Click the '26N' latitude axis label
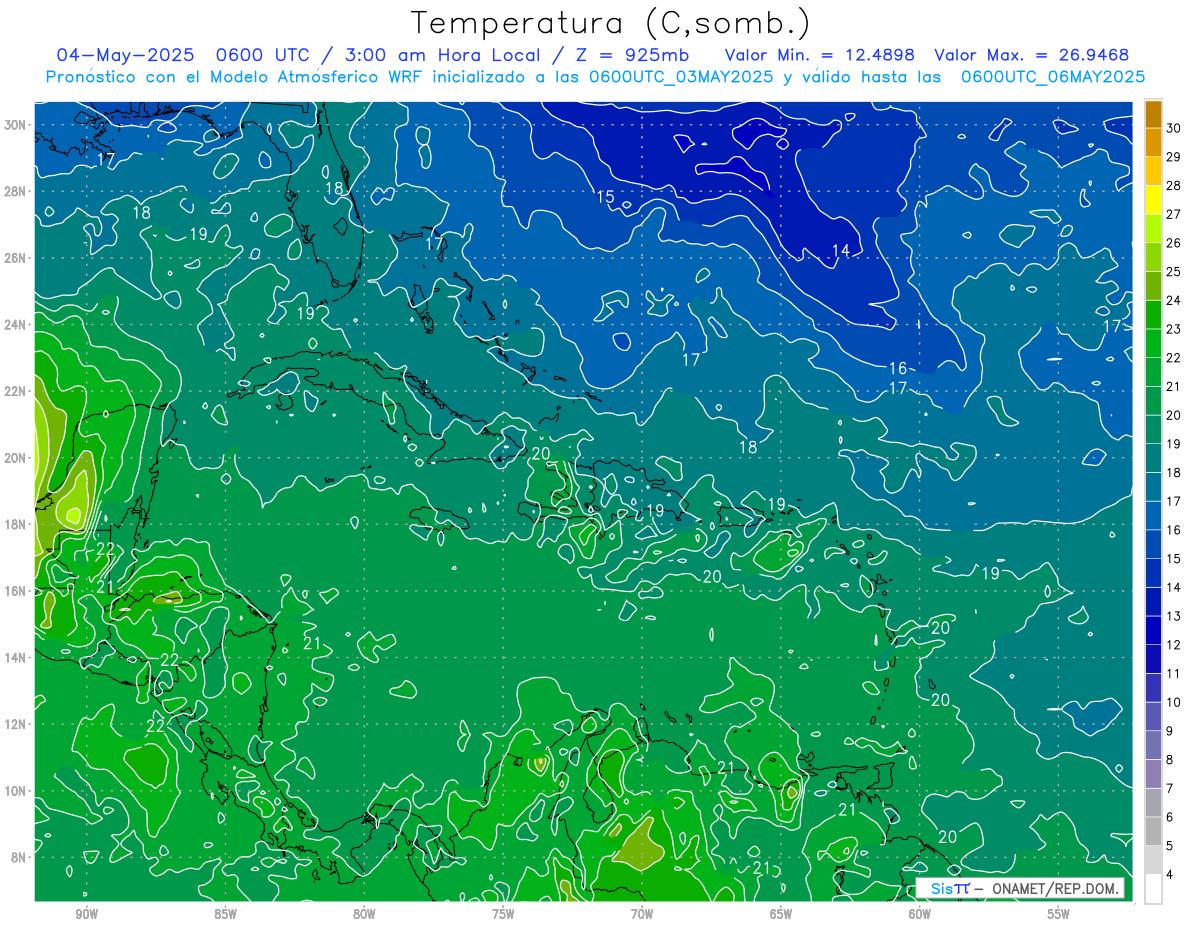The image size is (1200, 927). tap(17, 258)
